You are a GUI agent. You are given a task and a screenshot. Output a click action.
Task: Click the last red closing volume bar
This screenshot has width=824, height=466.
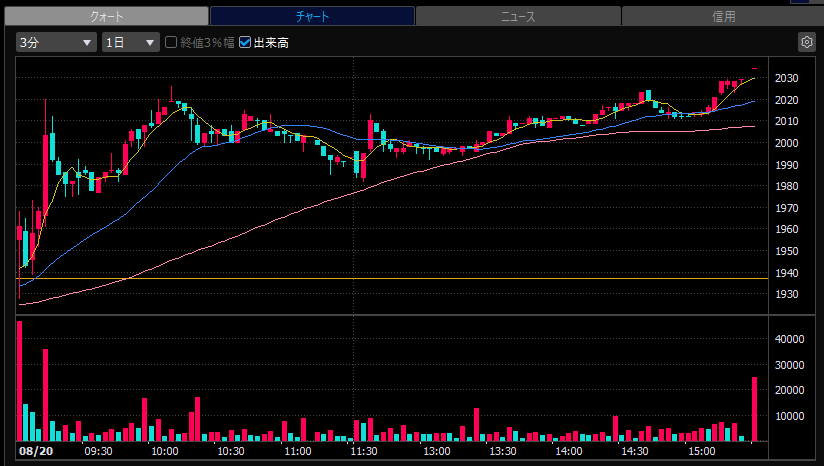click(755, 409)
